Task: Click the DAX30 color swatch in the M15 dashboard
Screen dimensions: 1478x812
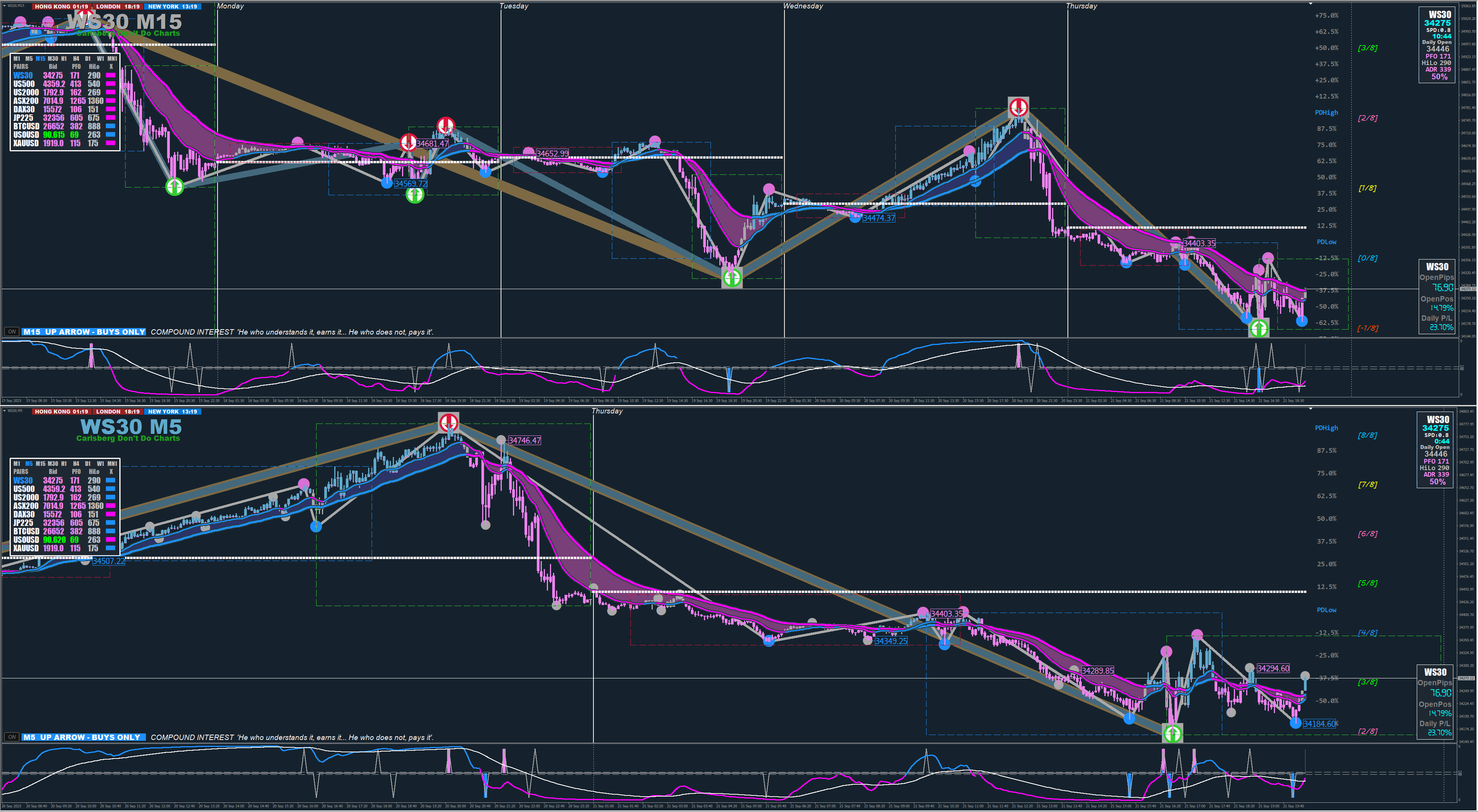Action: (111, 109)
